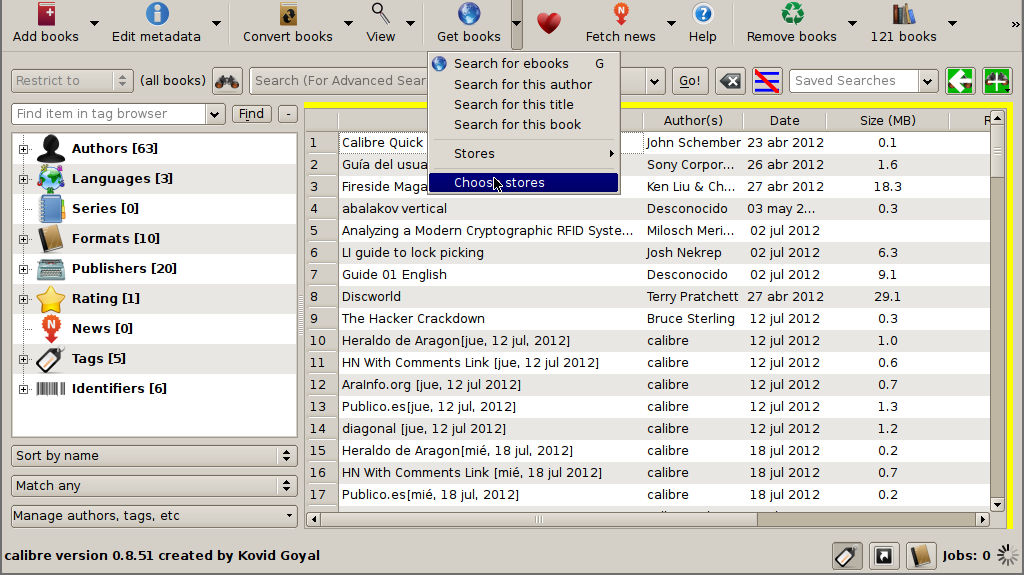
Task: Click the Fetch news icon
Action: (620, 14)
